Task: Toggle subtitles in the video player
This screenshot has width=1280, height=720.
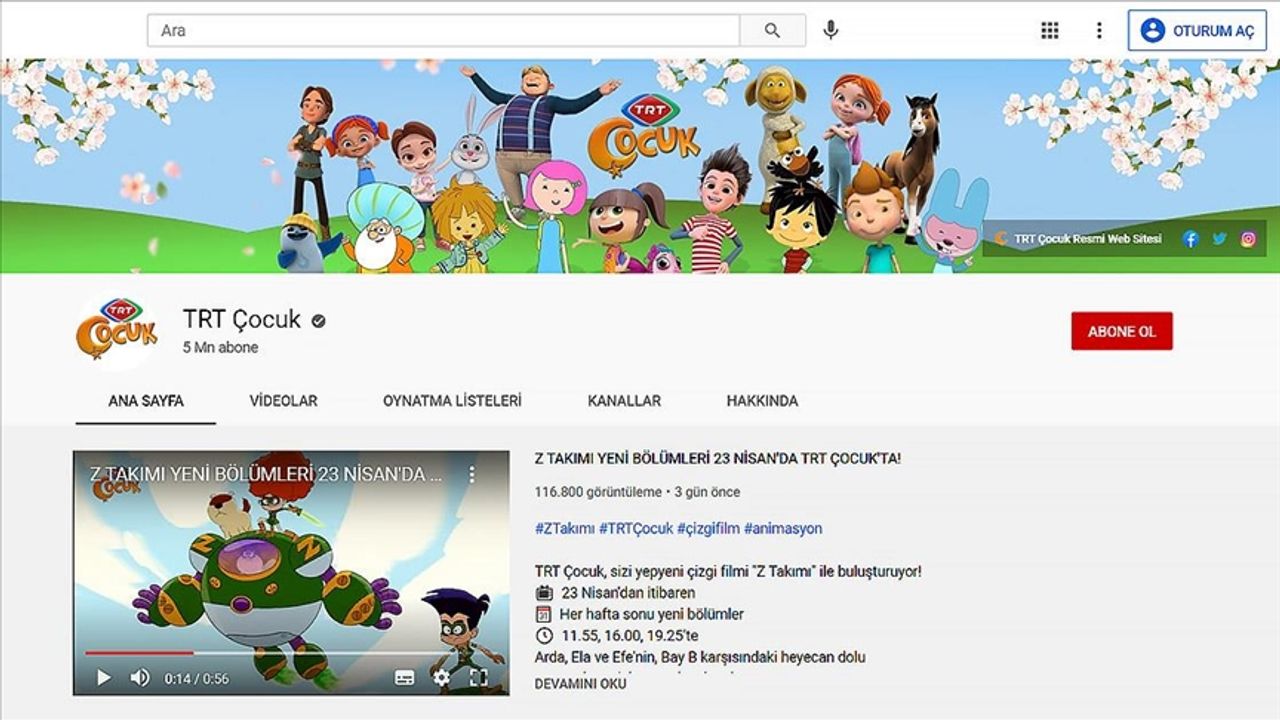Action: point(404,678)
